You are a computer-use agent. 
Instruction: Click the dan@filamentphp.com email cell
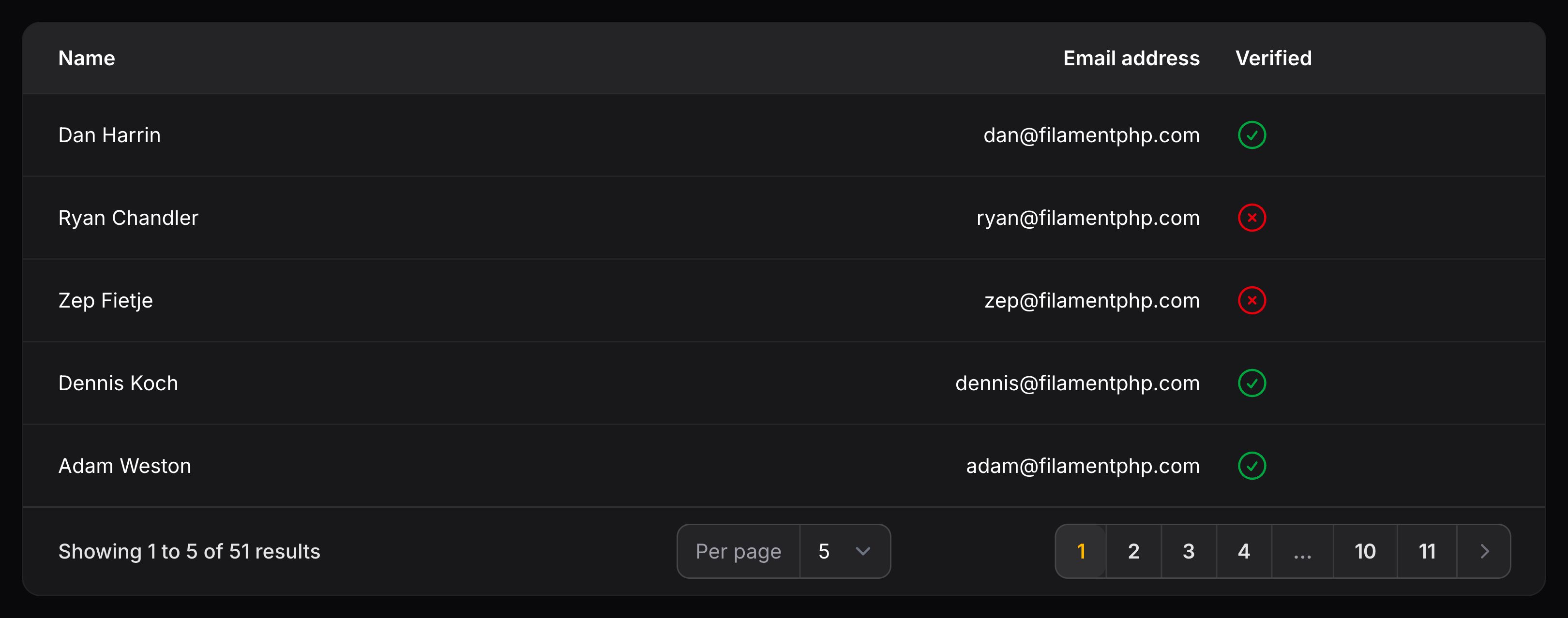click(x=1091, y=135)
